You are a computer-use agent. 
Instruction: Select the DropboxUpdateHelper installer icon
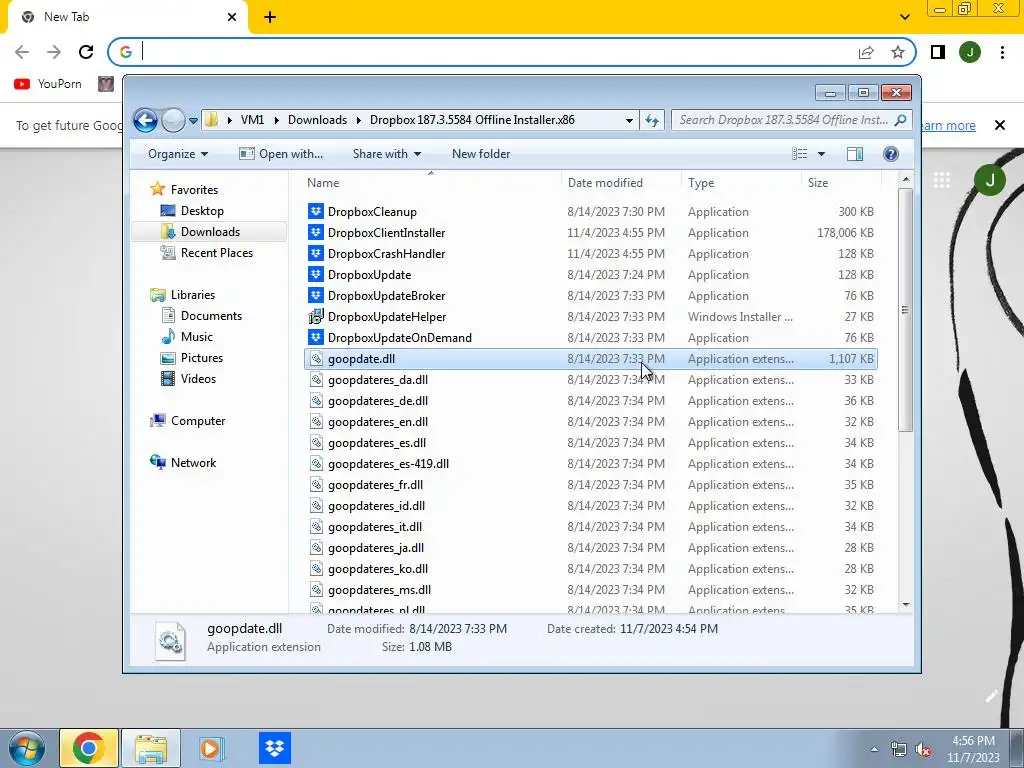click(x=316, y=316)
